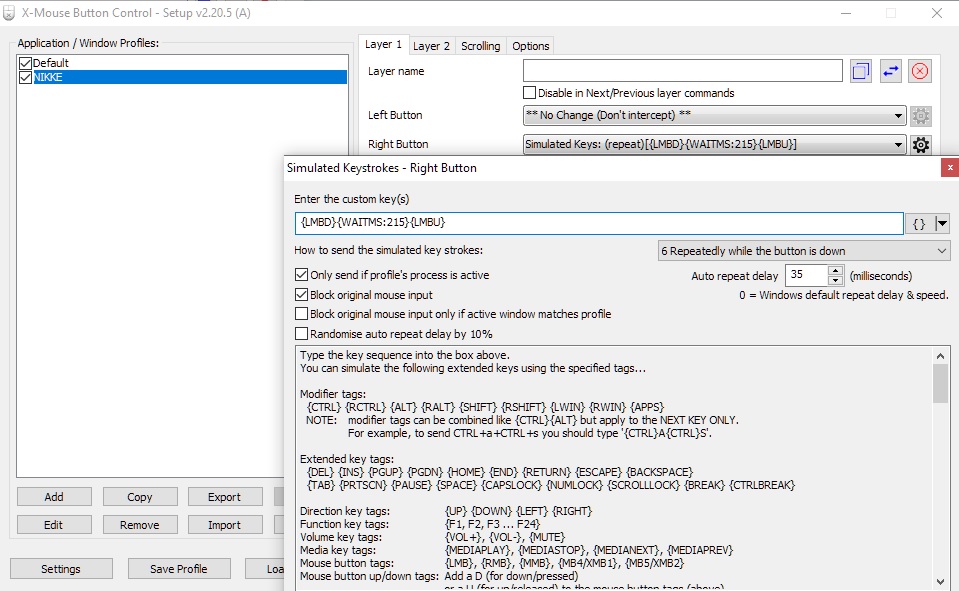Click the help text scrollbar up arrow
This screenshot has height=591, width=959.
pos(940,355)
